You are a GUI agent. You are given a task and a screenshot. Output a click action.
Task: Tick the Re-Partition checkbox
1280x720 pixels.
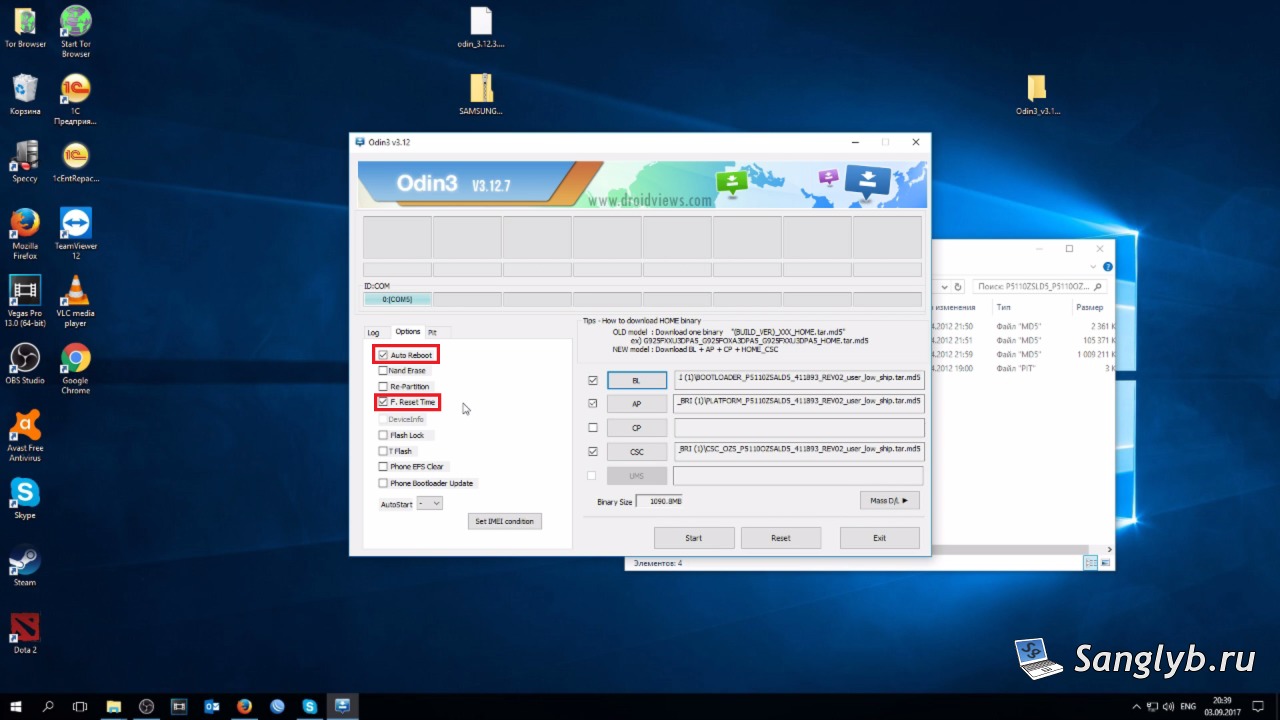pos(383,387)
